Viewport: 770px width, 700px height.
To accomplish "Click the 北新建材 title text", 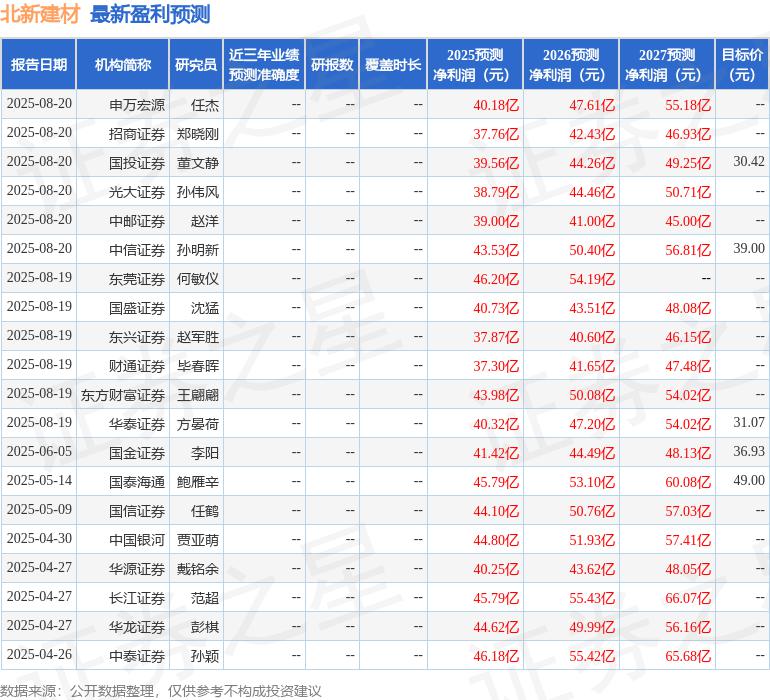I will point(40,14).
